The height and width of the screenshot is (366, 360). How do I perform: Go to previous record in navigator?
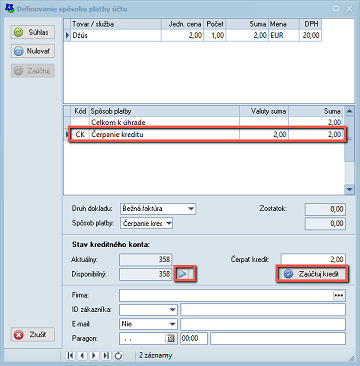click(82, 356)
